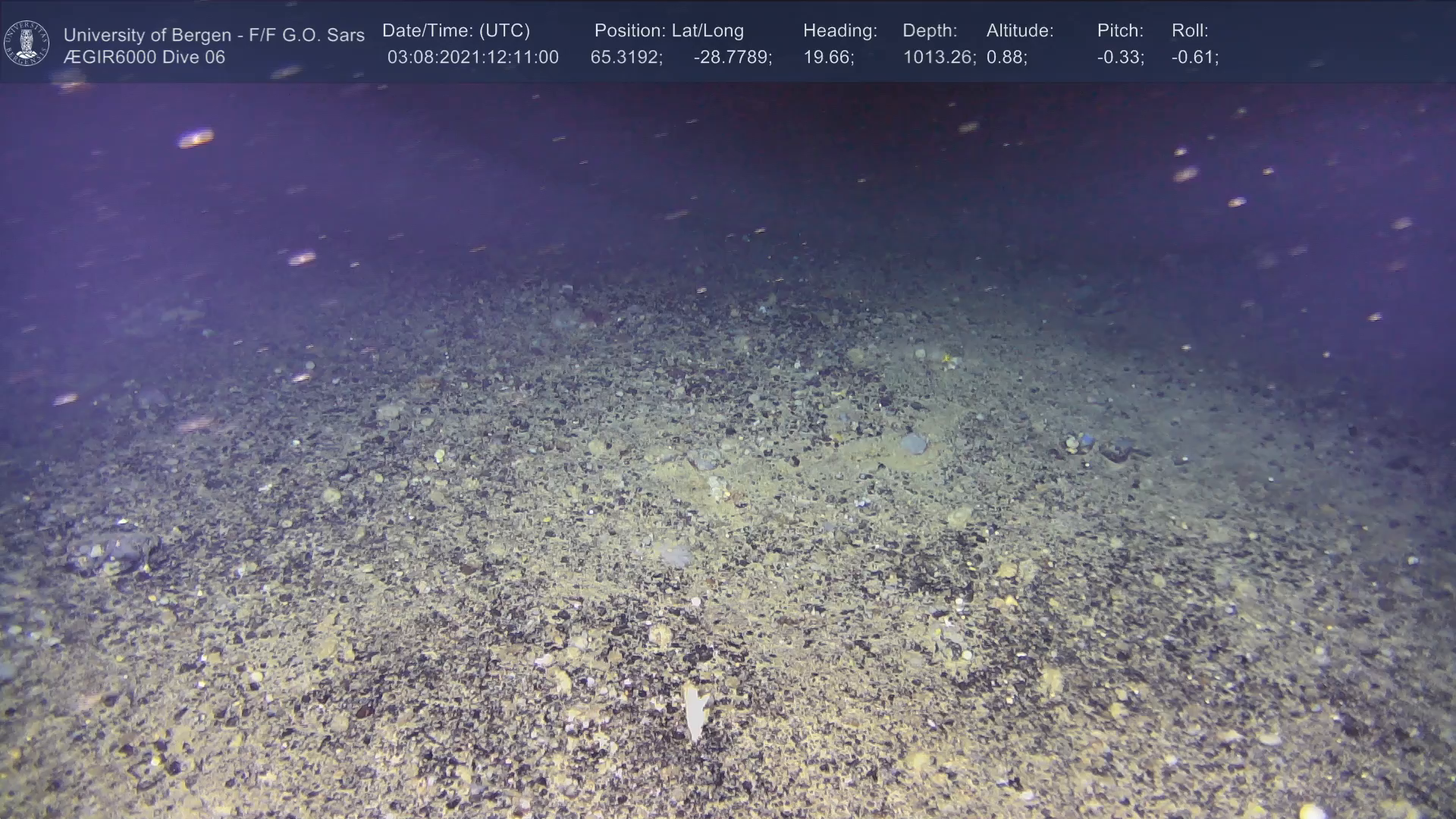Select the ÆGIR6000 Dive 06 label
The height and width of the screenshot is (819, 1456).
[144, 58]
